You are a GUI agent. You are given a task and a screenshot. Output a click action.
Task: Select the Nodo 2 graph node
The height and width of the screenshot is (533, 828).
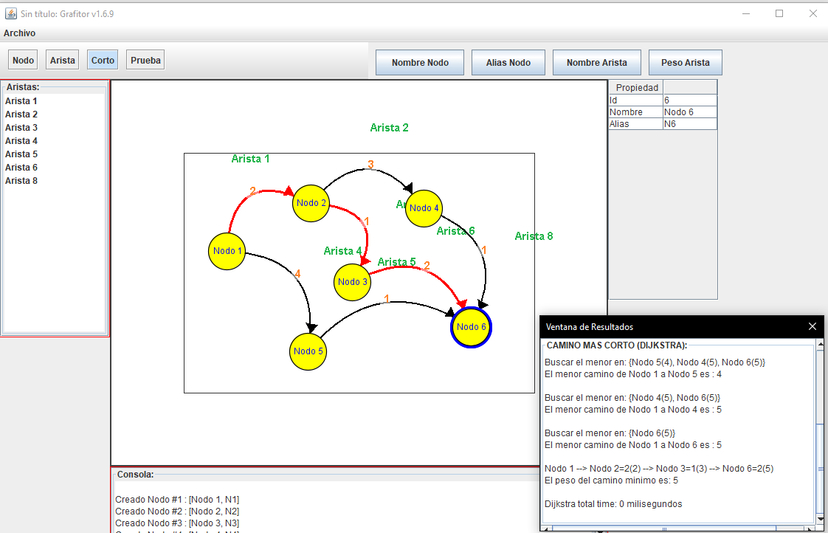[311, 203]
